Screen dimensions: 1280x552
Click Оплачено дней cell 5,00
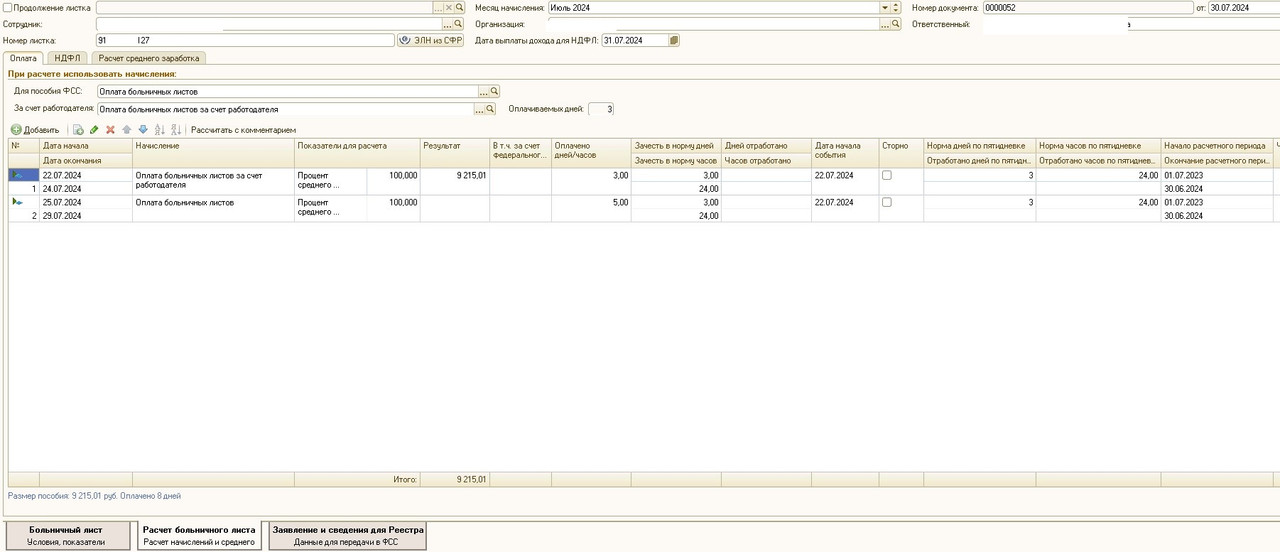(591, 202)
